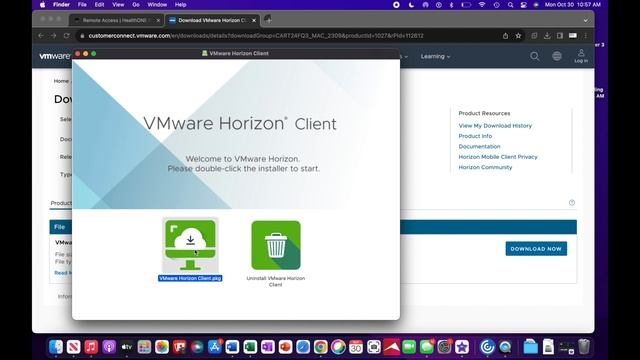Click the search icon on the VMware site
This screenshot has height=360, width=640.
(x=535, y=56)
